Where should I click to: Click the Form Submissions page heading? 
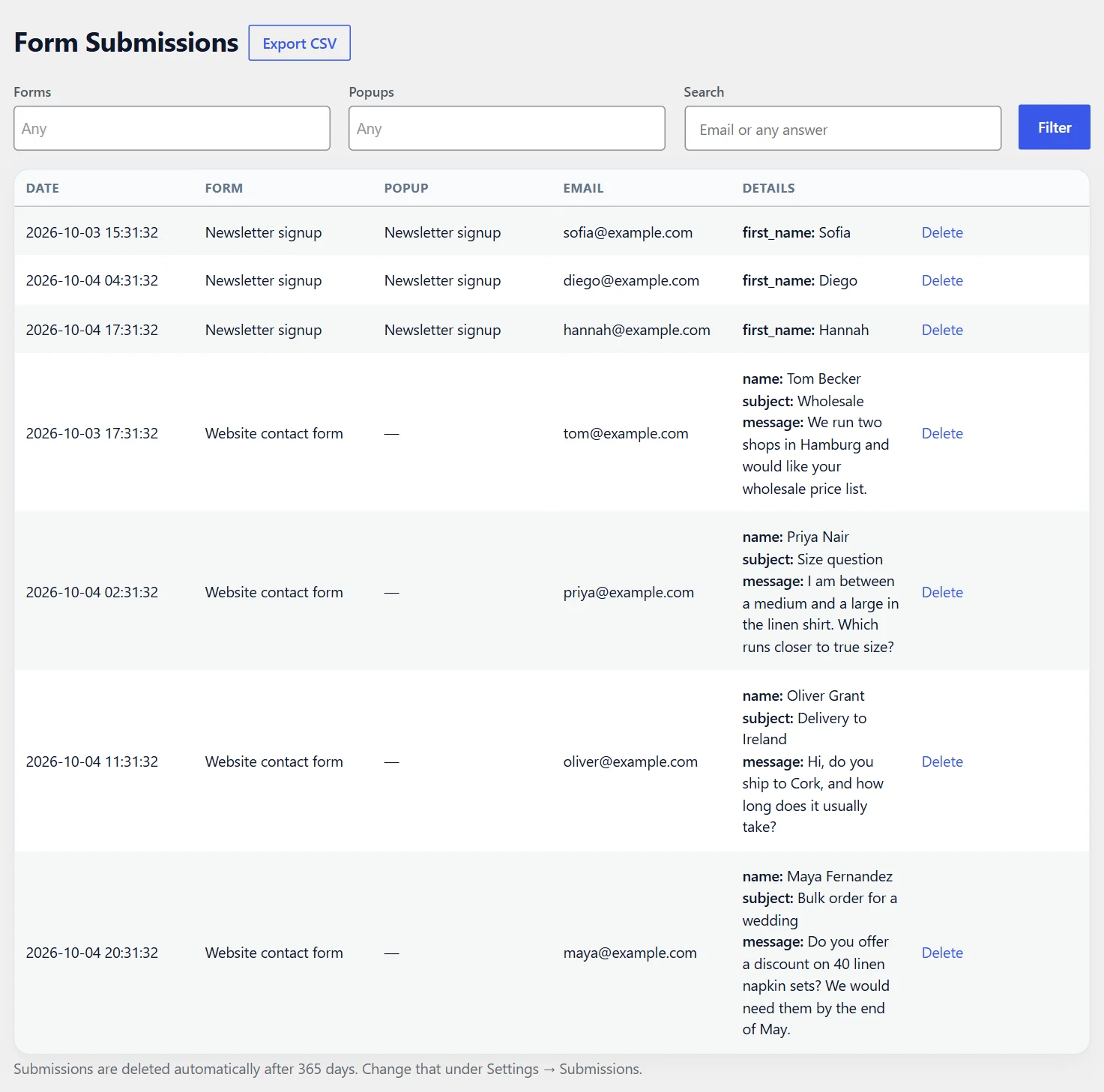pyautogui.click(x=126, y=43)
